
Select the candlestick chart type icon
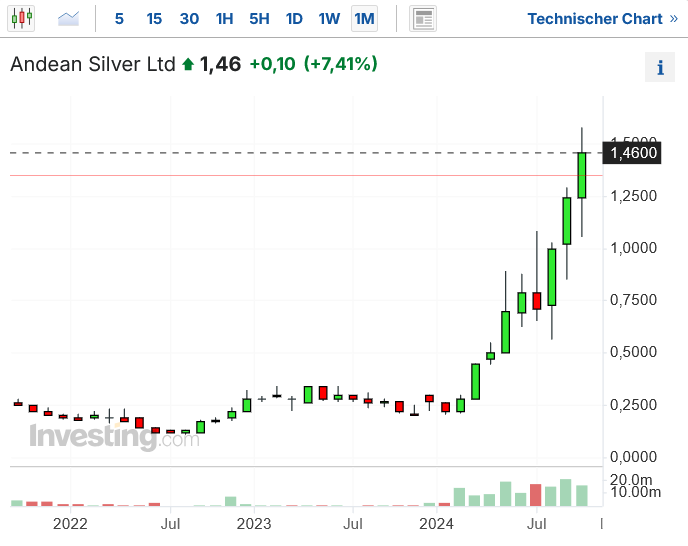pyautogui.click(x=21, y=18)
